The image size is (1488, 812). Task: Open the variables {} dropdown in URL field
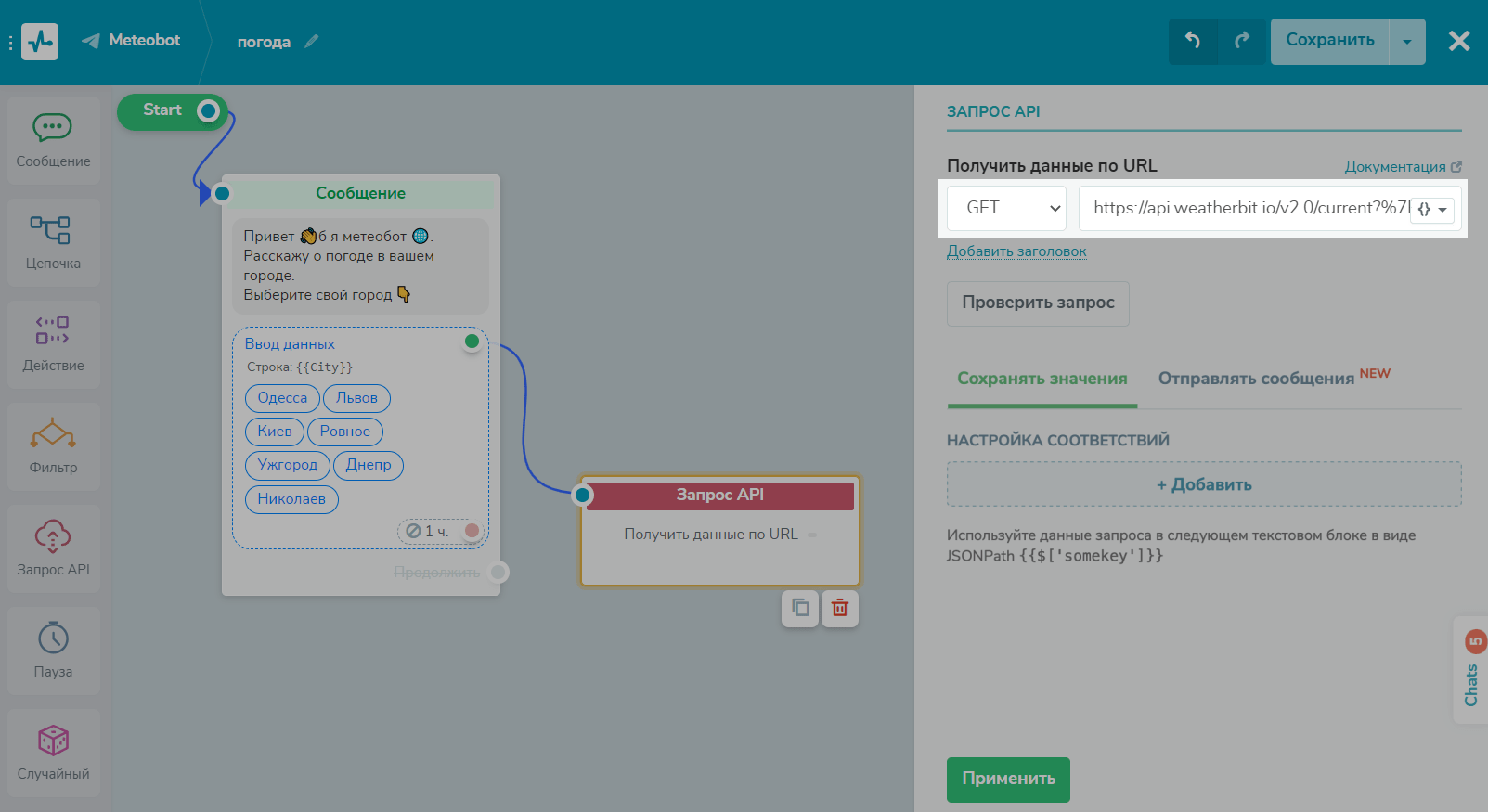click(x=1432, y=210)
